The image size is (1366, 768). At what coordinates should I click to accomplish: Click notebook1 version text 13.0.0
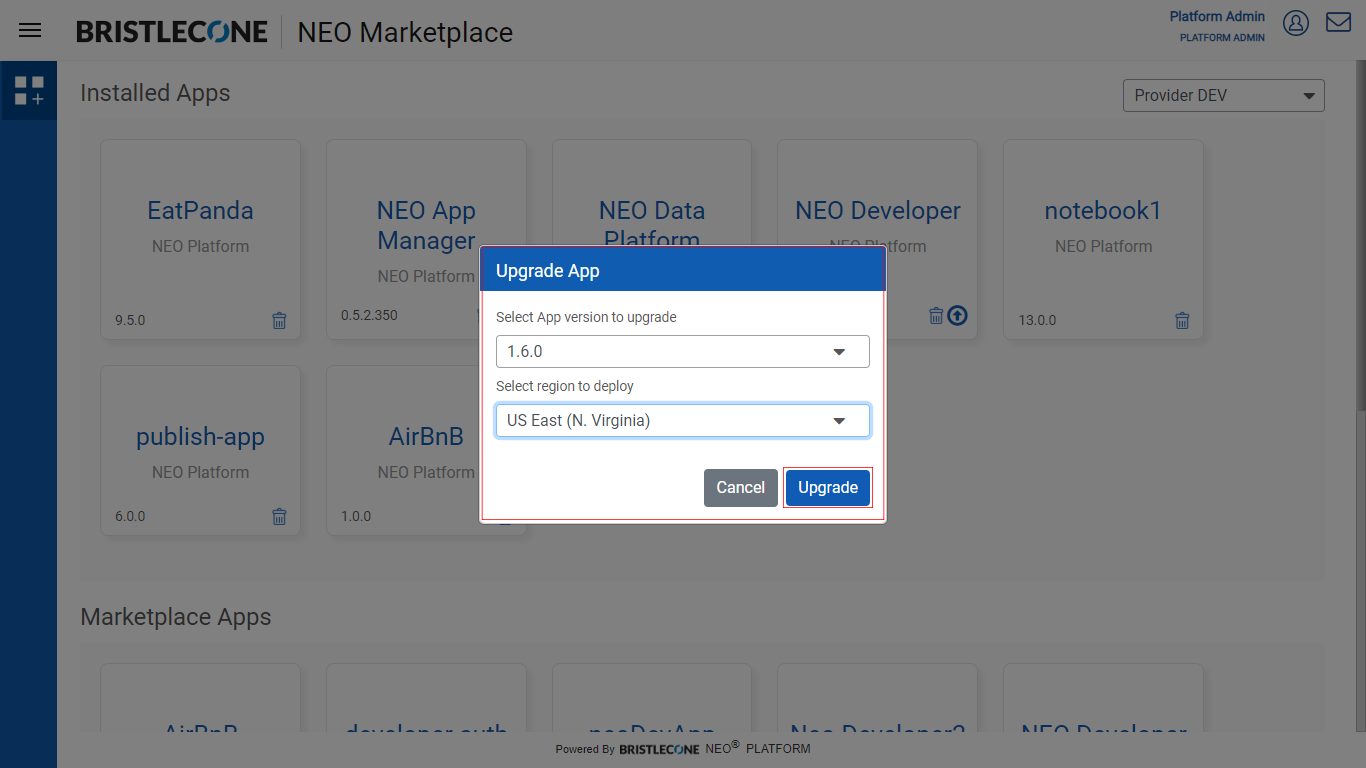pos(1037,321)
